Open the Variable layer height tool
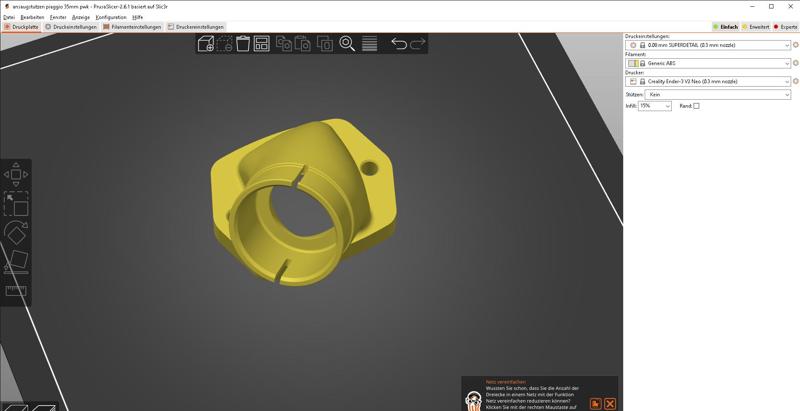 (369, 44)
